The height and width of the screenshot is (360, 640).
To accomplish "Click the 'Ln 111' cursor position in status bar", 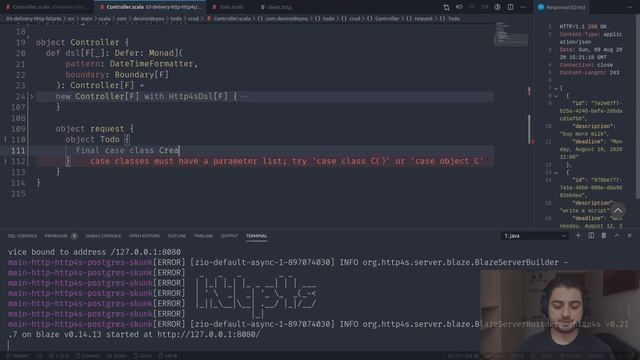I will pyautogui.click(x=463, y=356).
